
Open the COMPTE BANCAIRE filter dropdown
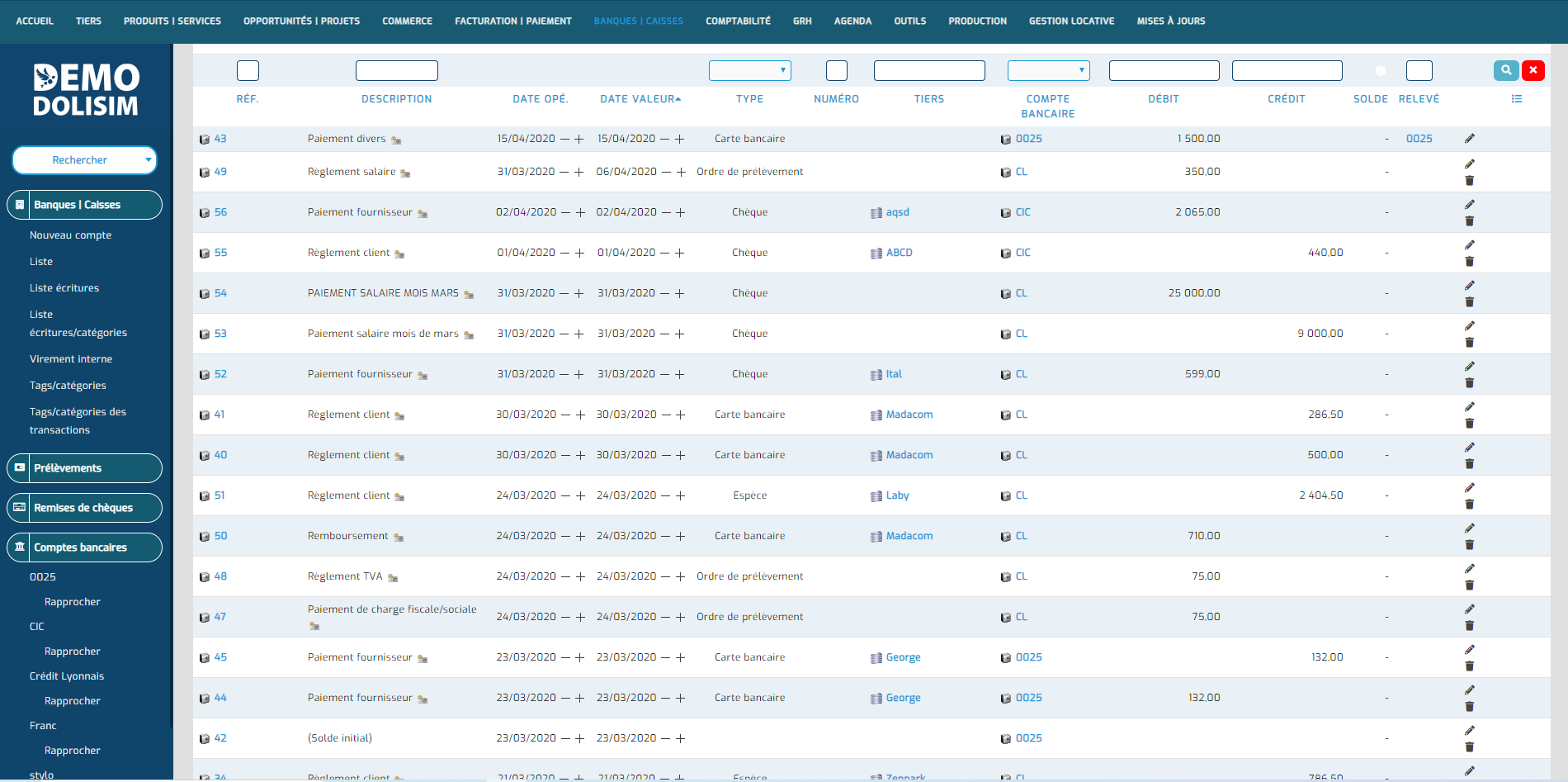click(x=1047, y=70)
